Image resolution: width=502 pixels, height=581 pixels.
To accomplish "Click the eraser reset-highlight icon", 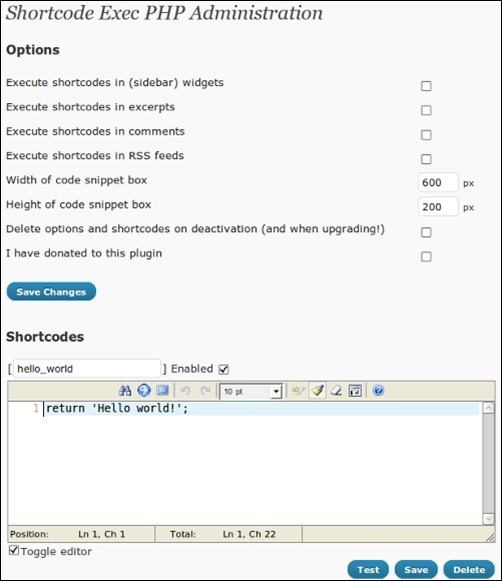I will coord(336,391).
